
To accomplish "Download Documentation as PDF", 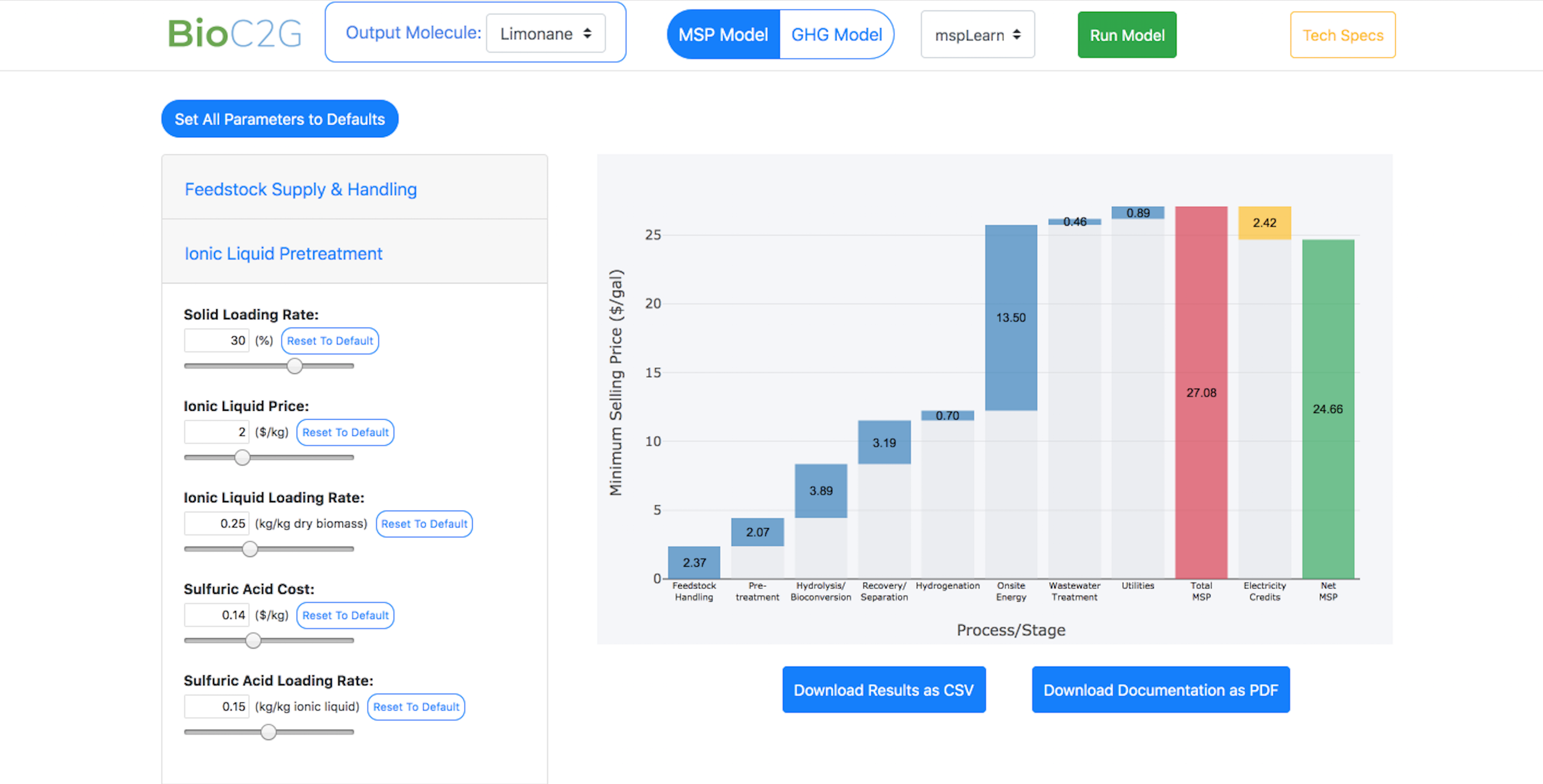I will pyautogui.click(x=1160, y=690).
